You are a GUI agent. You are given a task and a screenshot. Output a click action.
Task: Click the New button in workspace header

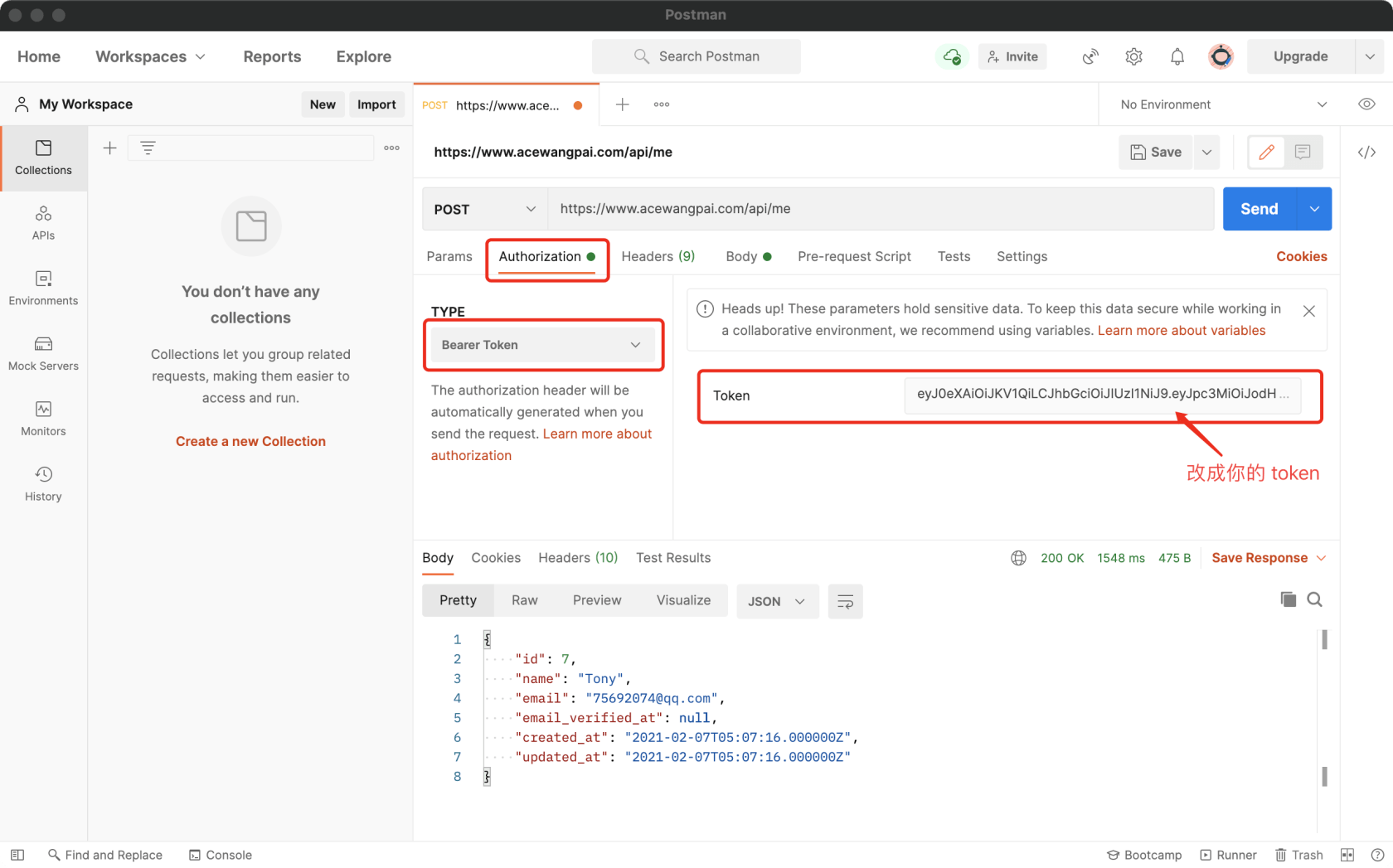coord(323,104)
